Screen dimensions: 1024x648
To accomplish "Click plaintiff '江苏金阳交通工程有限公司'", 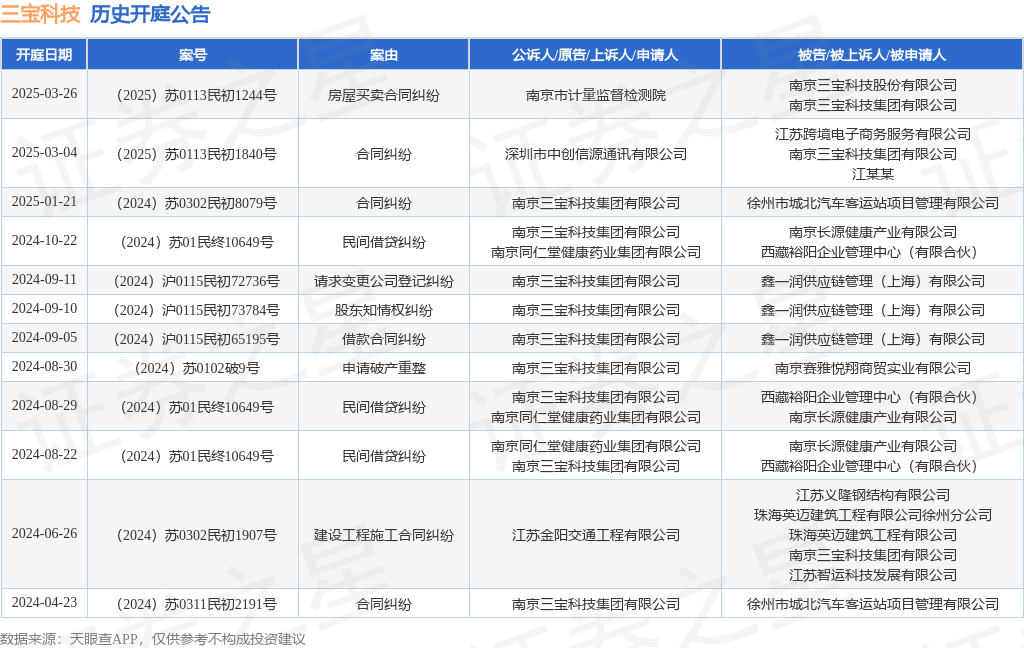I will (x=596, y=536).
